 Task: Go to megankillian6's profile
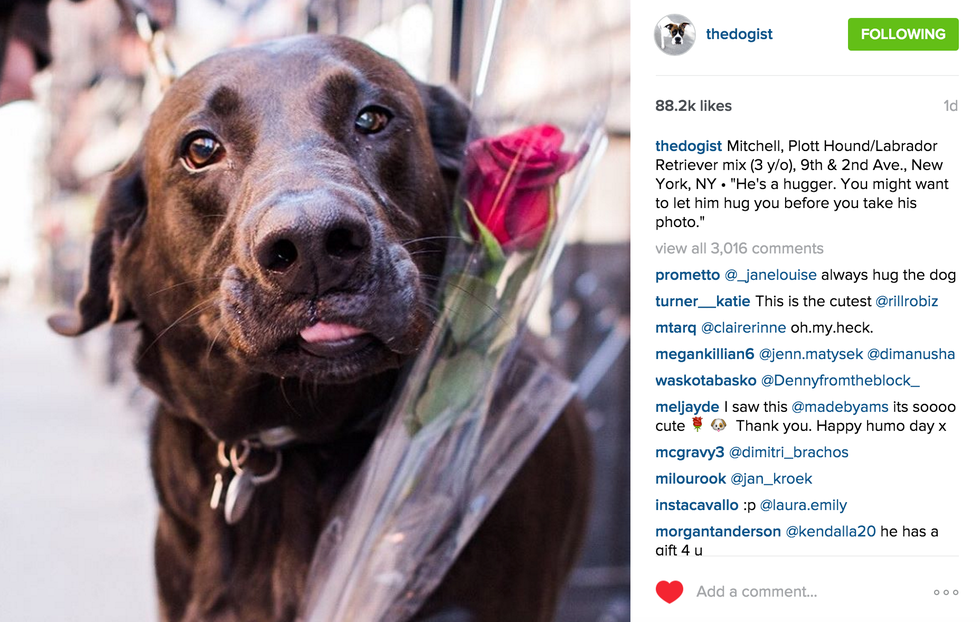coord(704,354)
